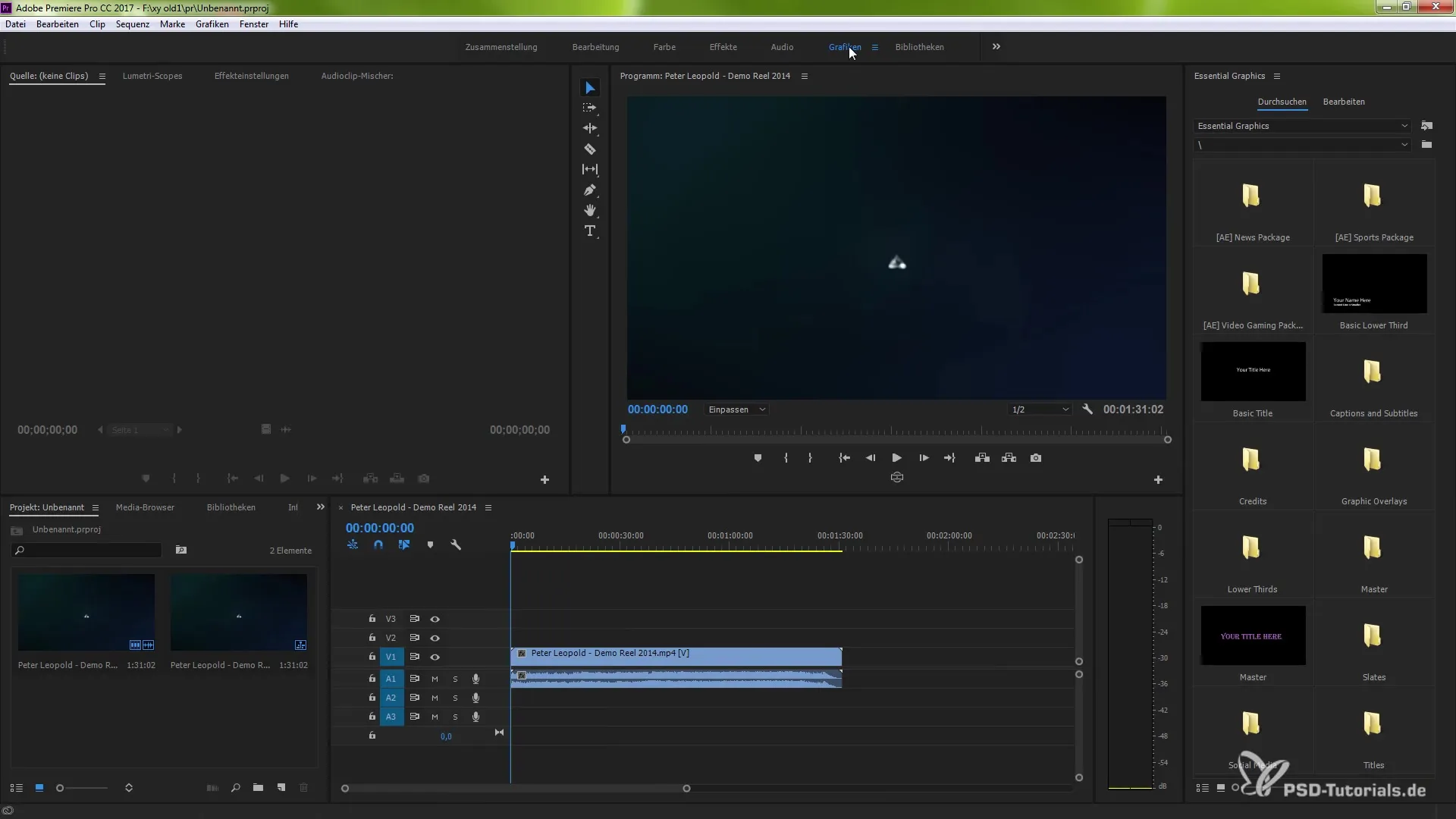Click the Lift button in Program monitor
The image size is (1456, 819).
click(982, 458)
